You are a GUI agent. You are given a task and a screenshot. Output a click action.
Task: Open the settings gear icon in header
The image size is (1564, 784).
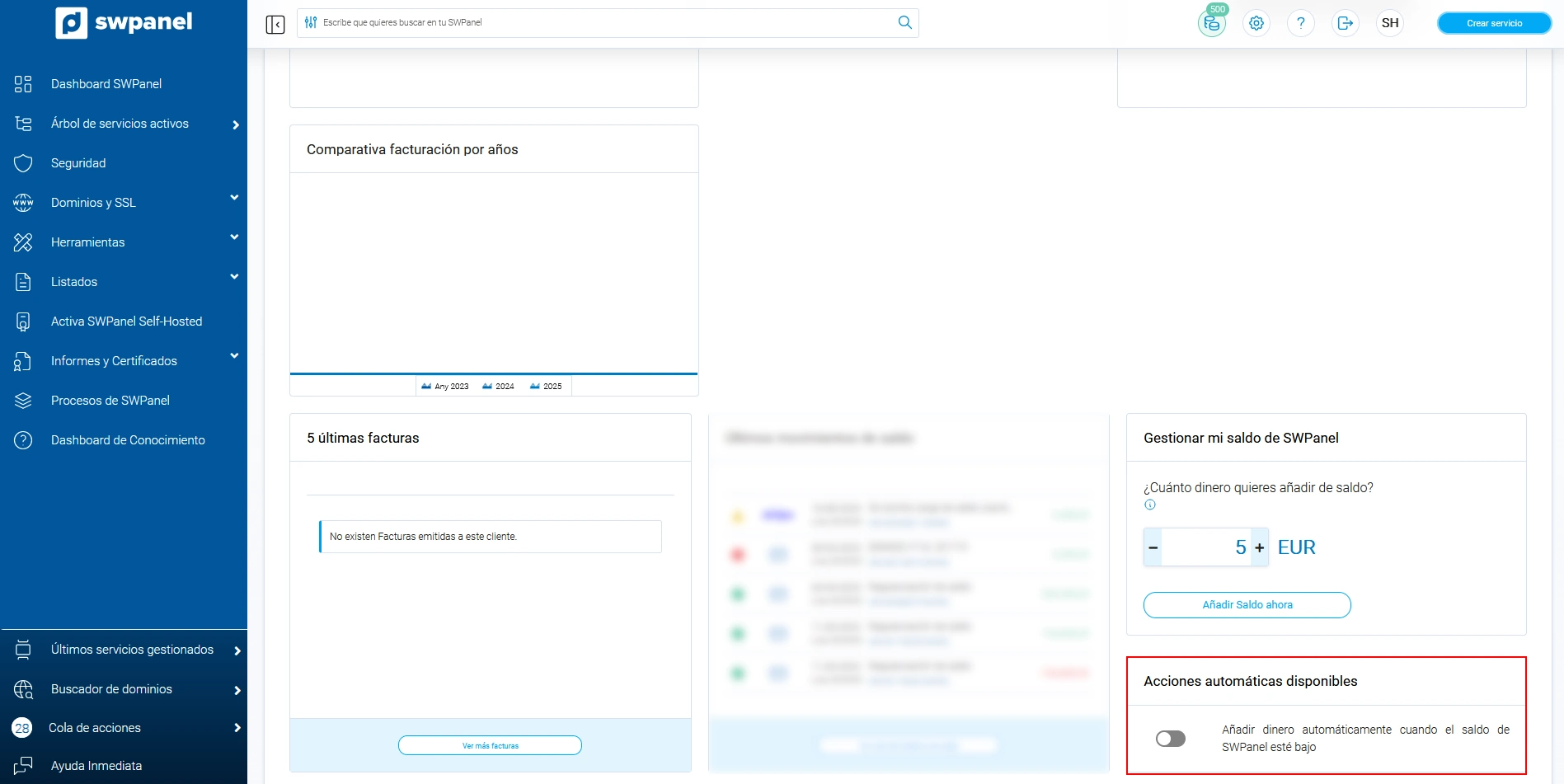[x=1256, y=23]
